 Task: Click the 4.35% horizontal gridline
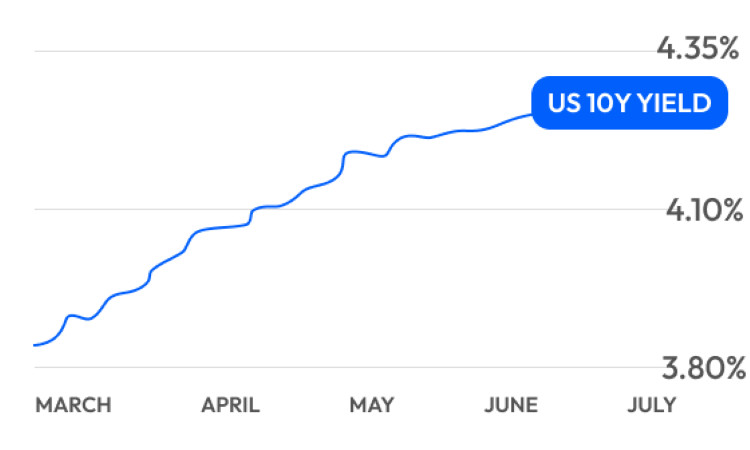(x=344, y=51)
